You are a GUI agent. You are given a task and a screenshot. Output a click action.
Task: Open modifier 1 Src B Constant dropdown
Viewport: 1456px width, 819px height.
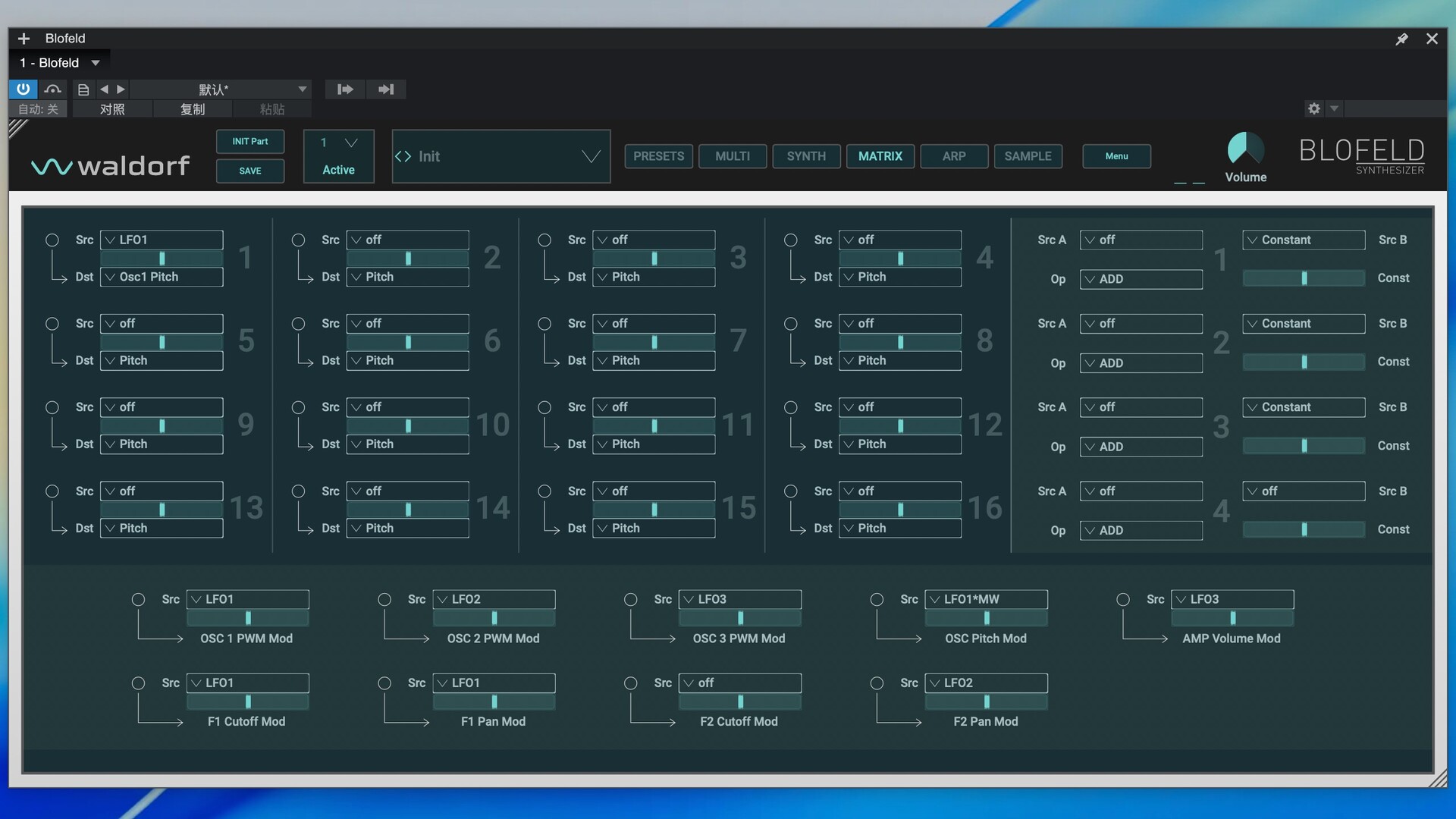point(1304,240)
